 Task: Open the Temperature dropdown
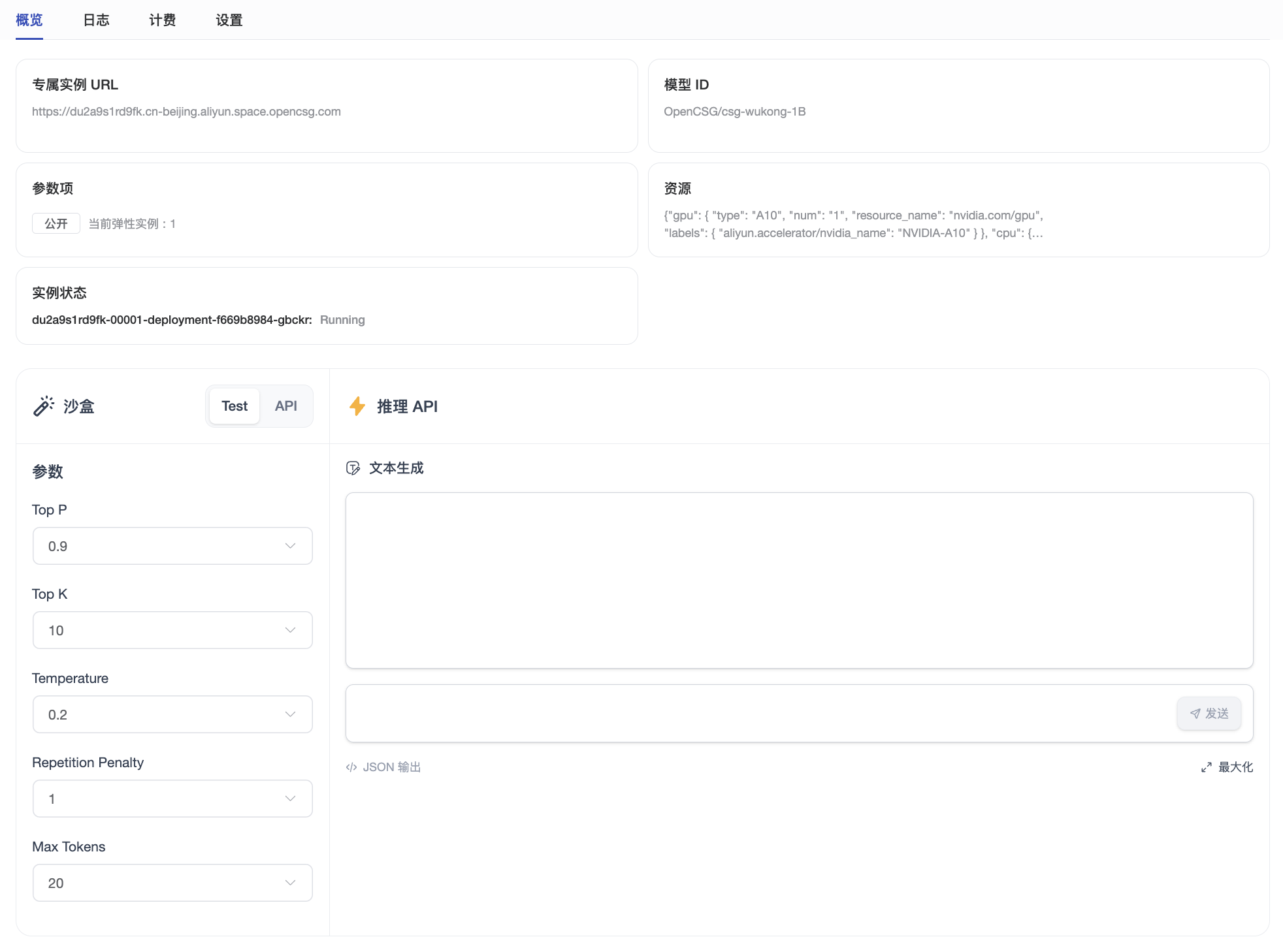[172, 714]
